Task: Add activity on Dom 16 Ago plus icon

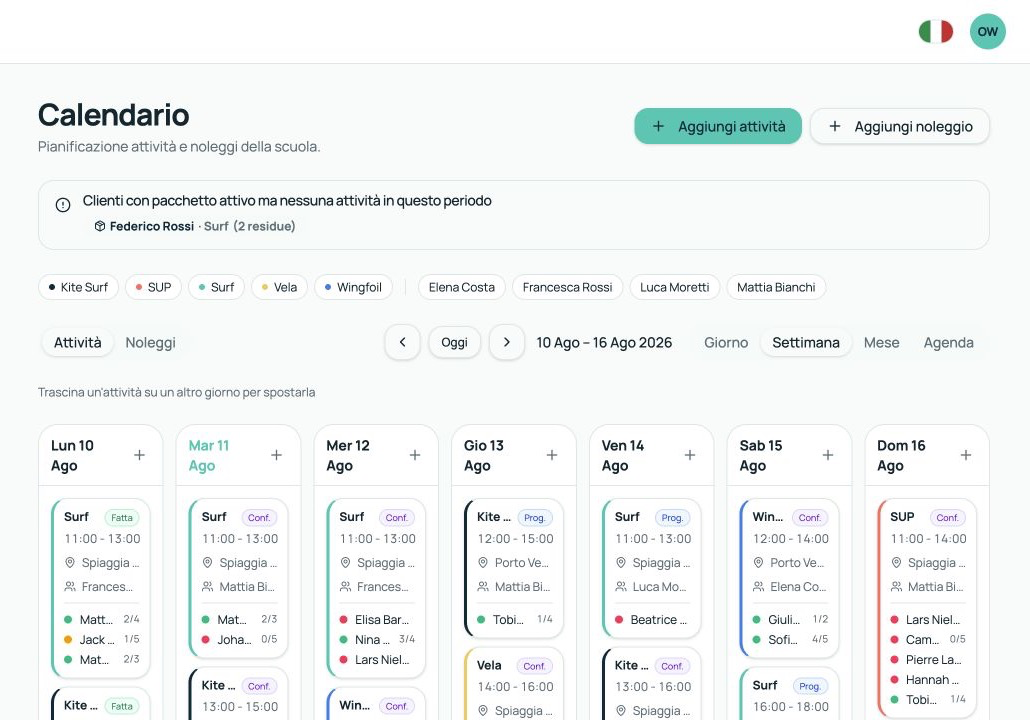Action: (966, 455)
